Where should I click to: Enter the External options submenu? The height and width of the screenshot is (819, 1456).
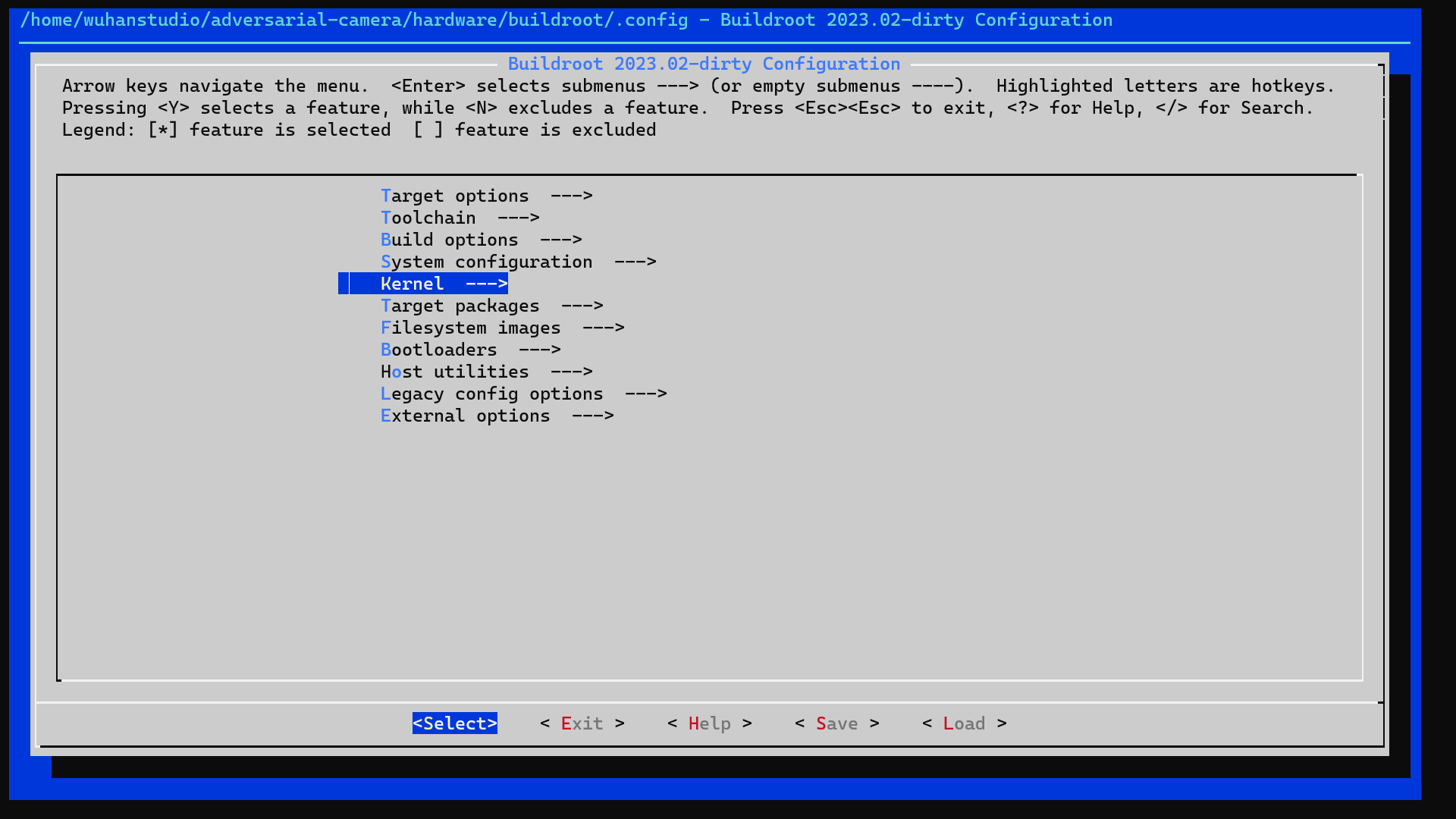tap(466, 415)
